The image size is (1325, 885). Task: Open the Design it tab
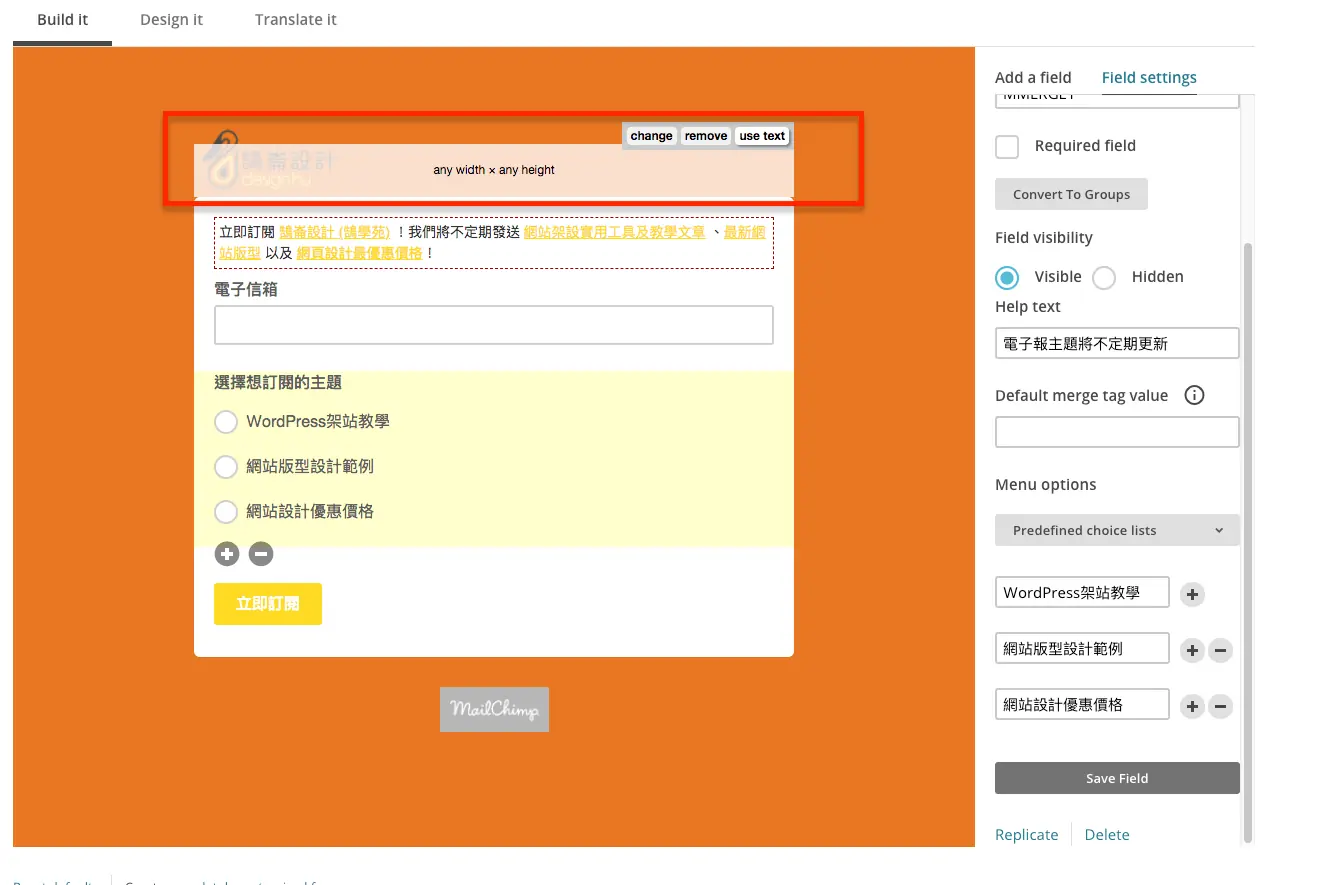[172, 20]
